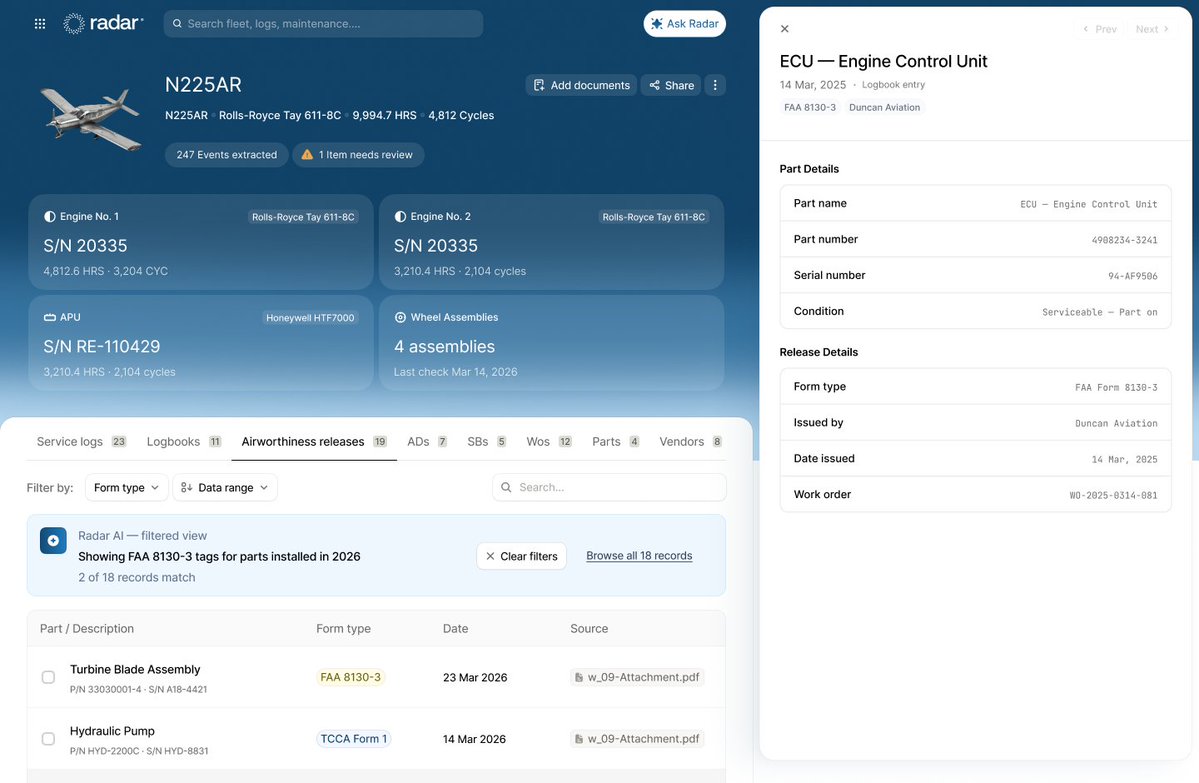
Task: Close the ECU detail panel
Action: 785,29
